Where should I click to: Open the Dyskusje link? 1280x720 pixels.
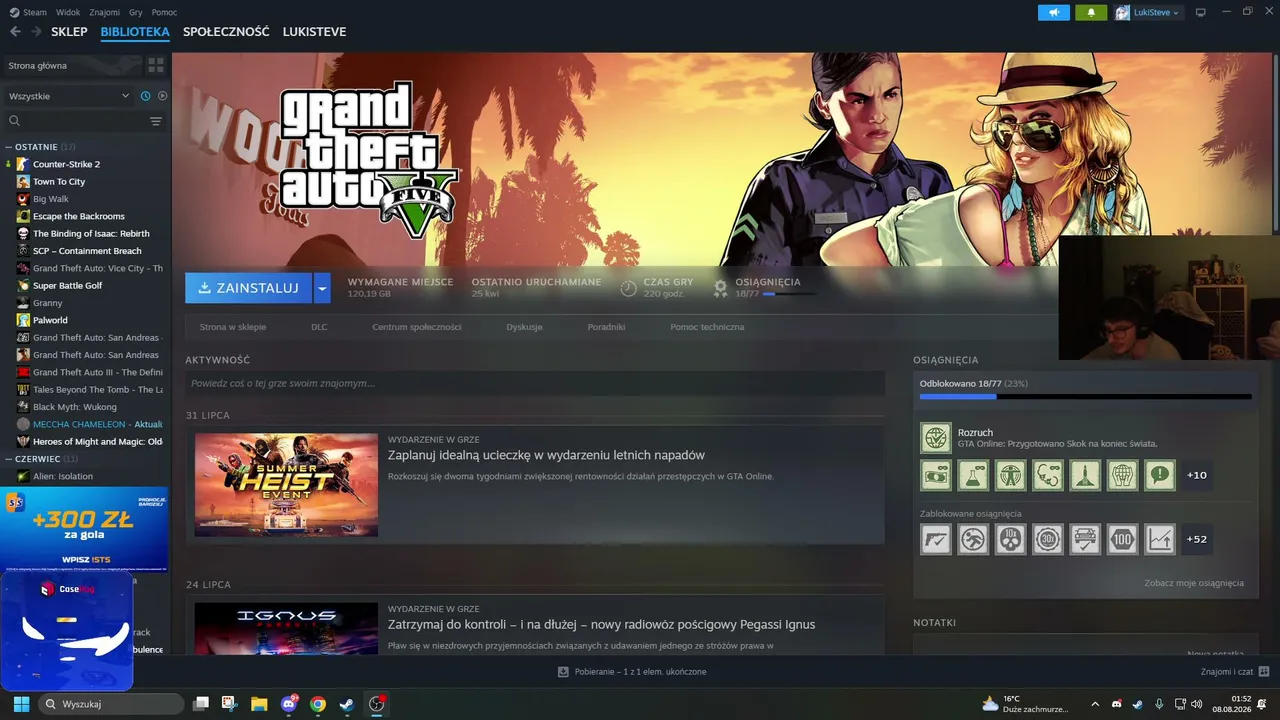coord(524,327)
